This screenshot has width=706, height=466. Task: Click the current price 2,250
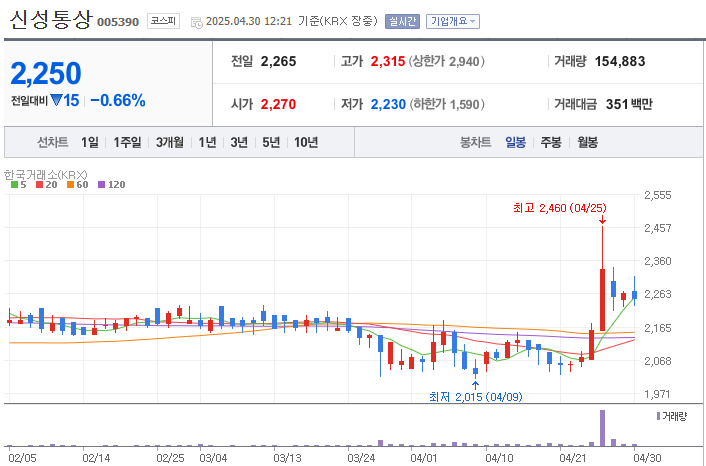[x=46, y=73]
